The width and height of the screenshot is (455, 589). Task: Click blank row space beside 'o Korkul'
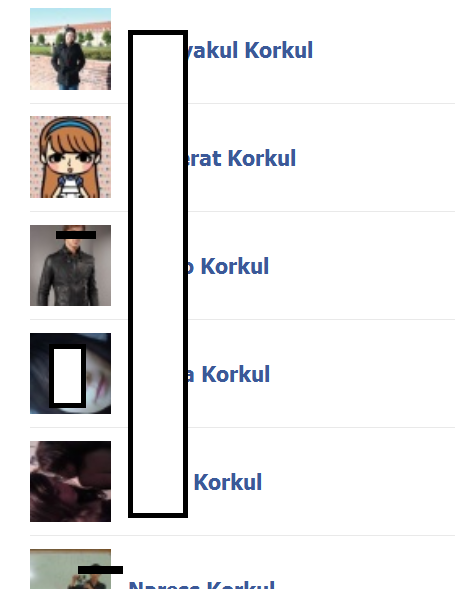click(x=363, y=266)
